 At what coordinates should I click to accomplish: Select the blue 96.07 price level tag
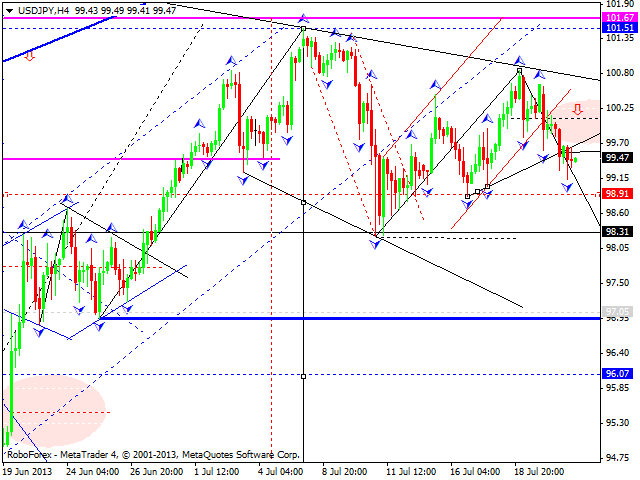click(x=620, y=374)
